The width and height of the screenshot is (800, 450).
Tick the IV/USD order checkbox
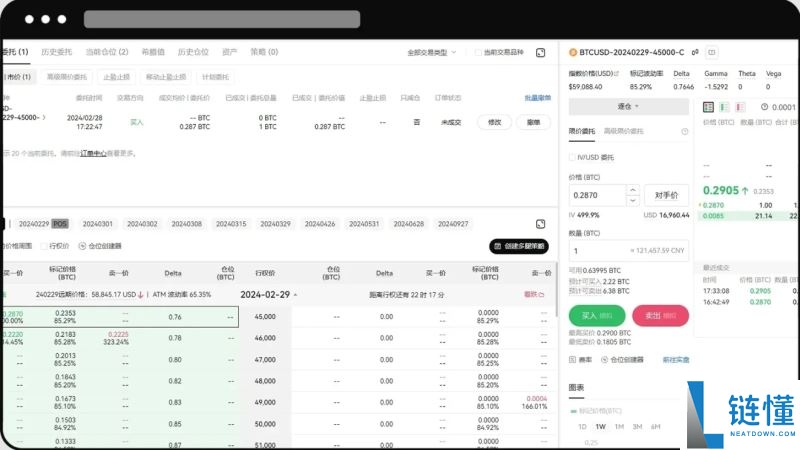pos(572,158)
